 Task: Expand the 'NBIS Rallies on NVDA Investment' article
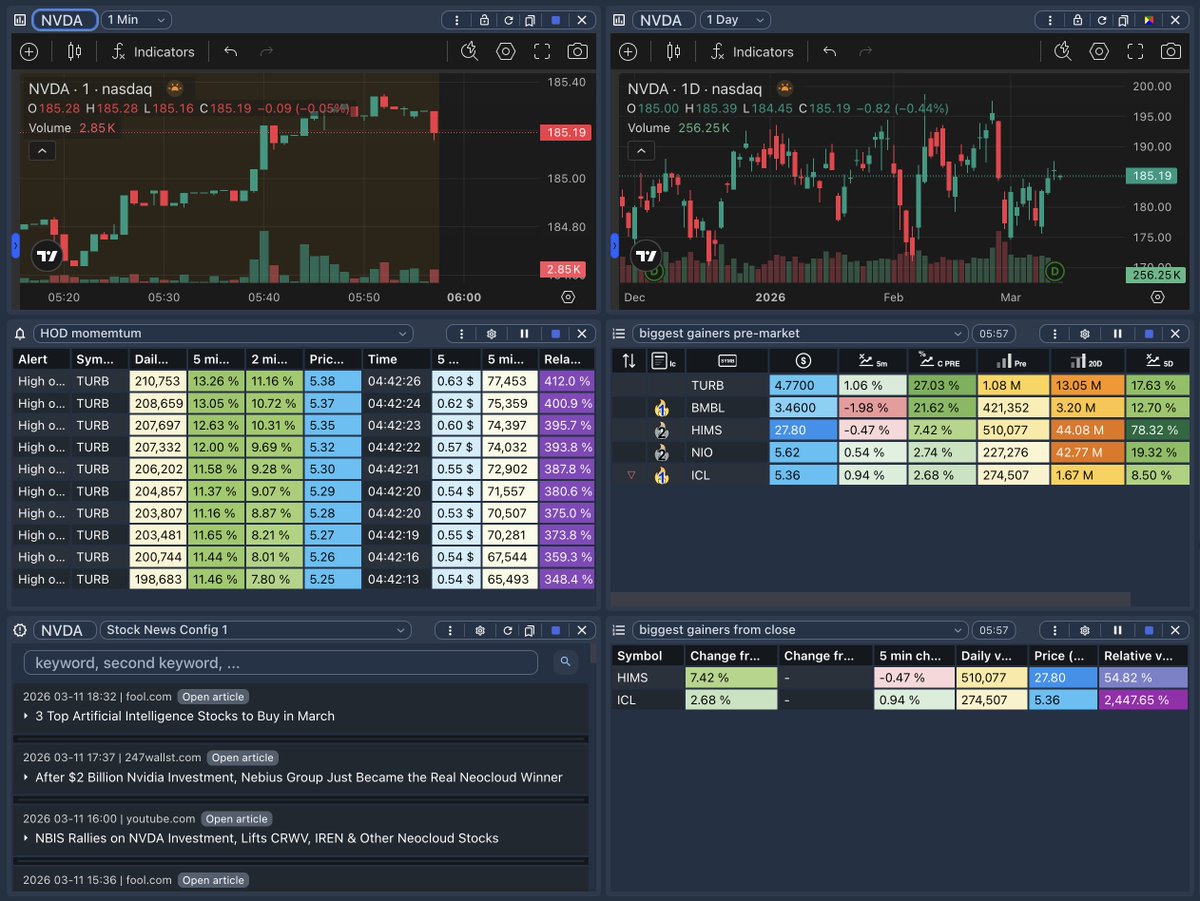pyautogui.click(x=26, y=838)
